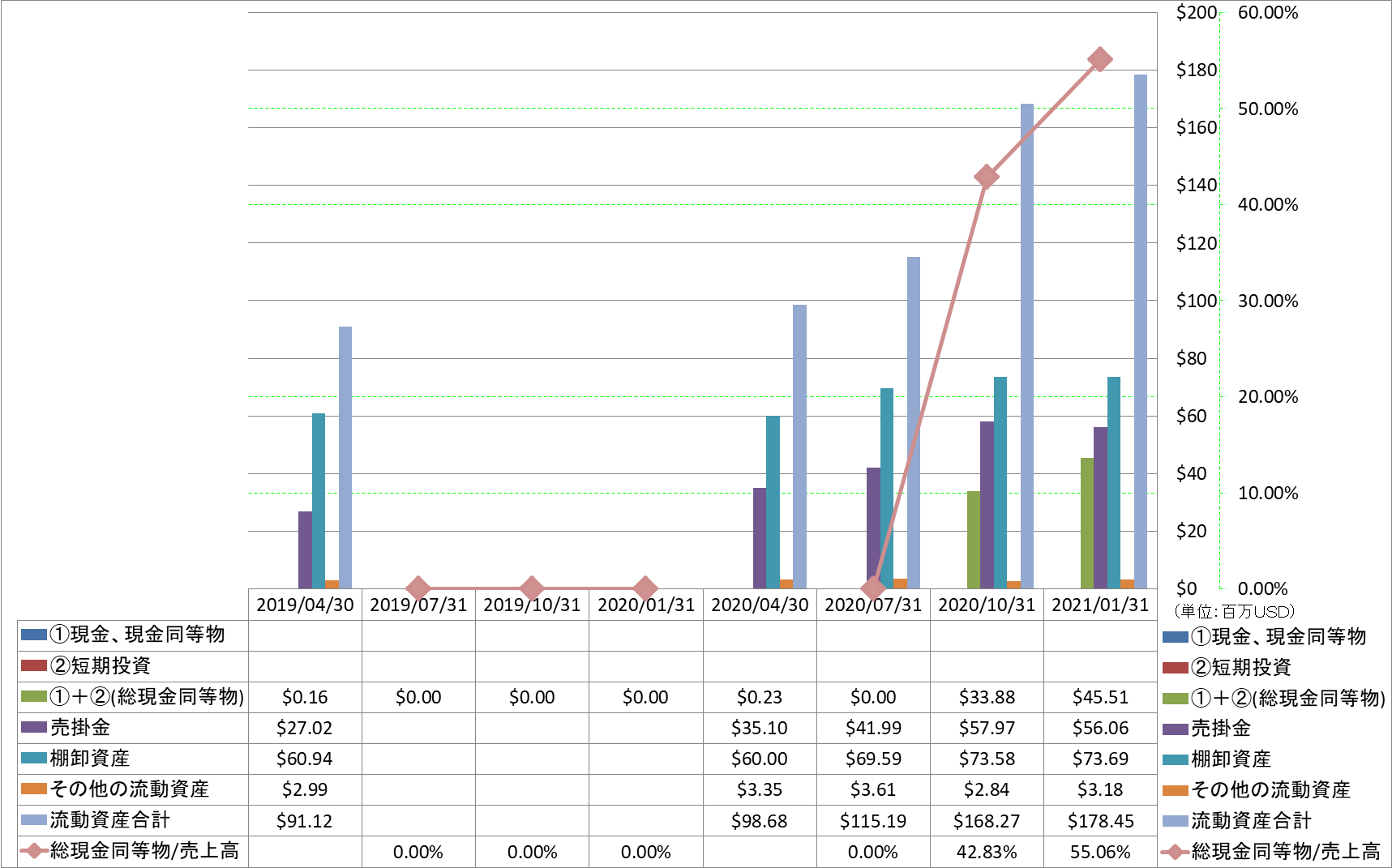Select the 流動資産合計 row header in the data table

(133, 820)
